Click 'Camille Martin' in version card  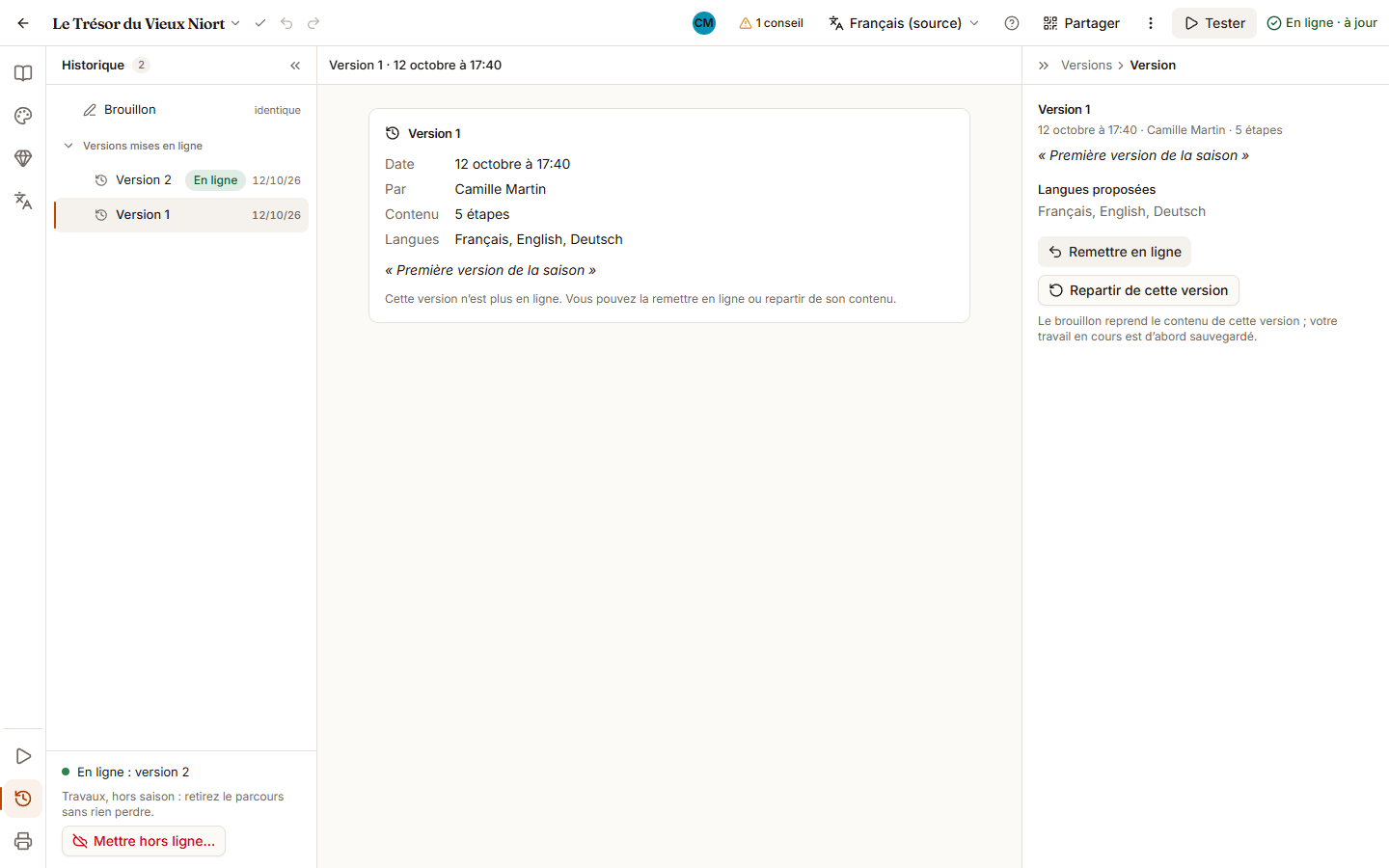(501, 189)
